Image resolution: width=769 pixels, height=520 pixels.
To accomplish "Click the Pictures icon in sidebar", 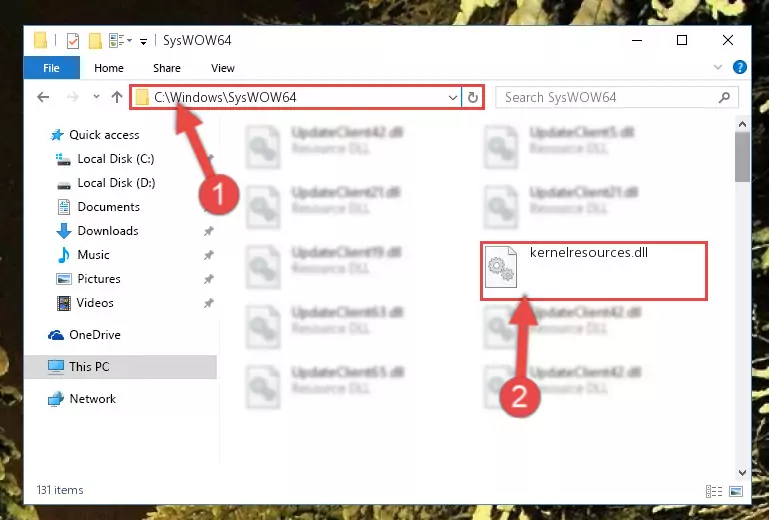I will tap(64, 279).
